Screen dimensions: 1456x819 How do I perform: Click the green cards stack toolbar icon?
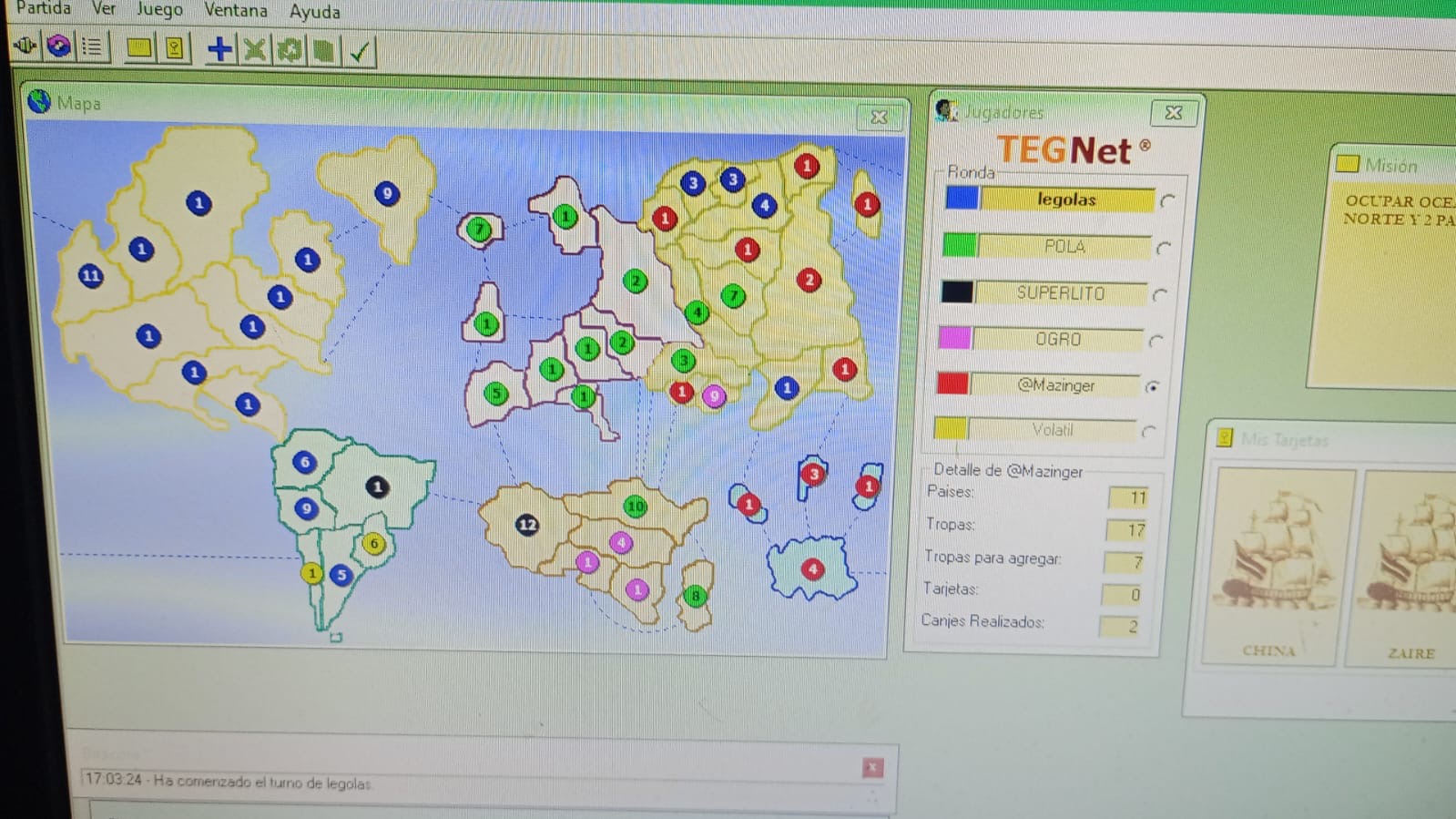(323, 51)
